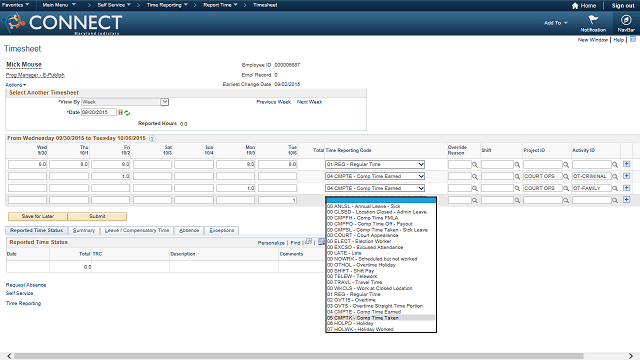Click Activity ID lookup next to OT-CRIMINAL
The width and height of the screenshot is (640, 360).
615,176
